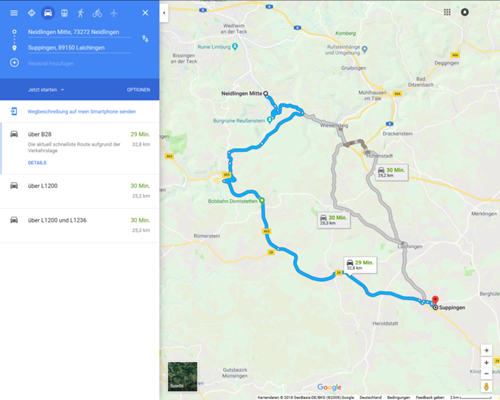Image resolution: width=500 pixels, height=400 pixels.
Task: Select cycling directions mode
Action: [x=97, y=13]
